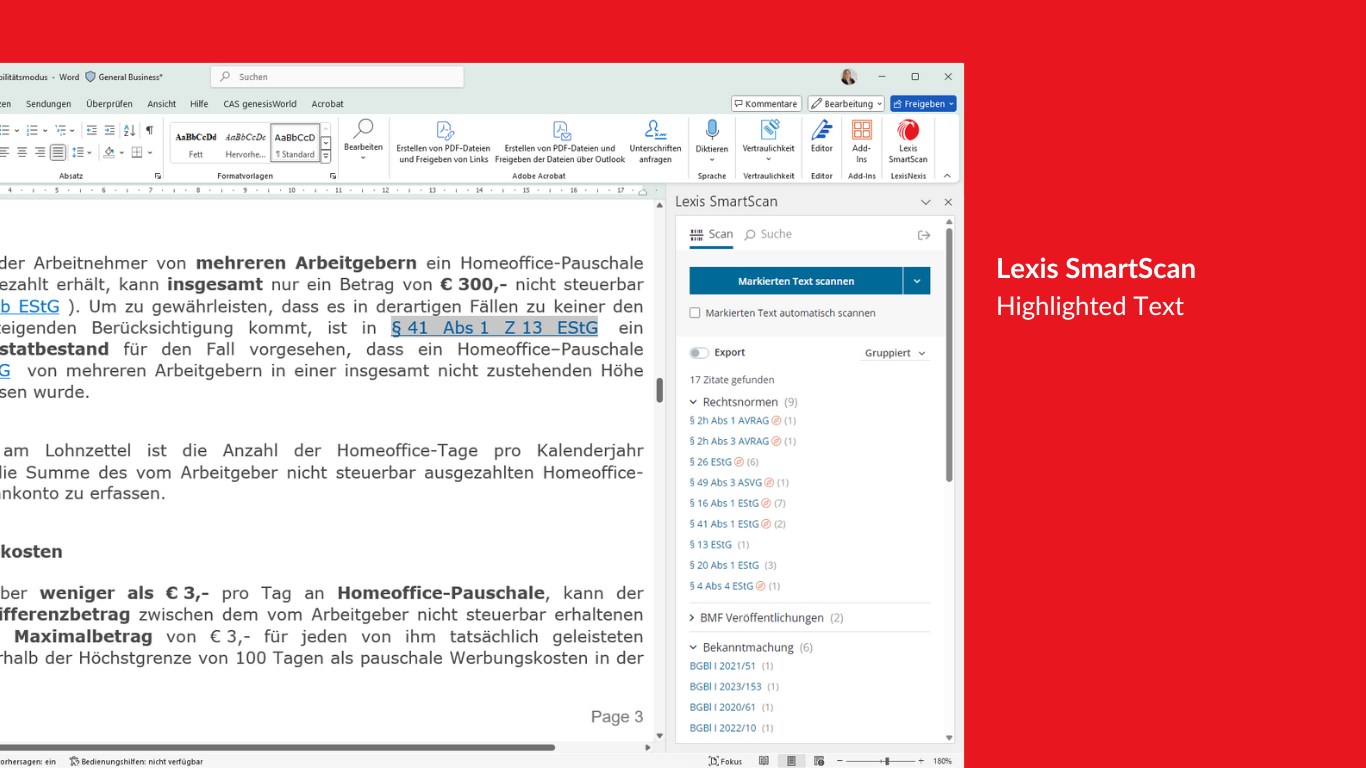1366x768 pixels.
Task: Open line spacing options
Action: tap(81, 152)
